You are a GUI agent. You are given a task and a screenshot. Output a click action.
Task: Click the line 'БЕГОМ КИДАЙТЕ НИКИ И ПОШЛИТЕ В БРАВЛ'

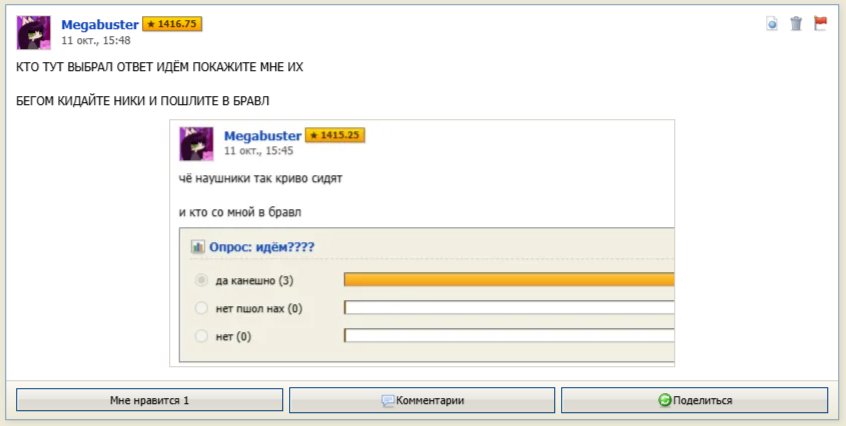(x=142, y=101)
